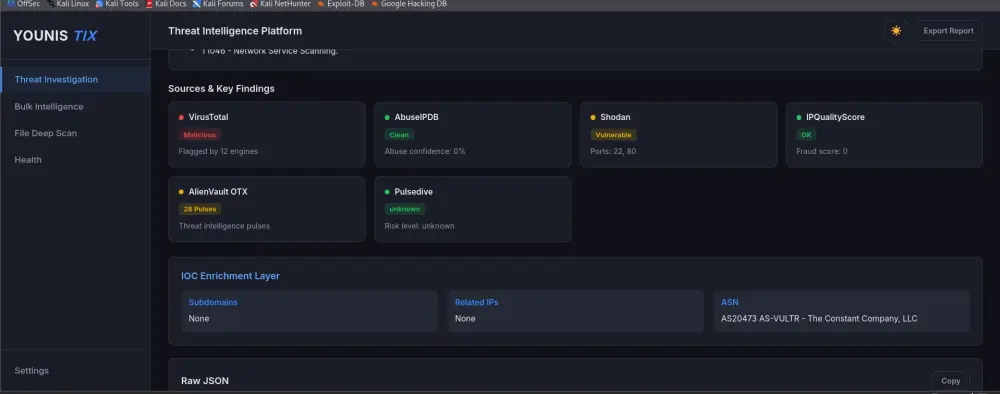
Task: Click the Kali Docs bookmark favicon
Action: coord(149,4)
